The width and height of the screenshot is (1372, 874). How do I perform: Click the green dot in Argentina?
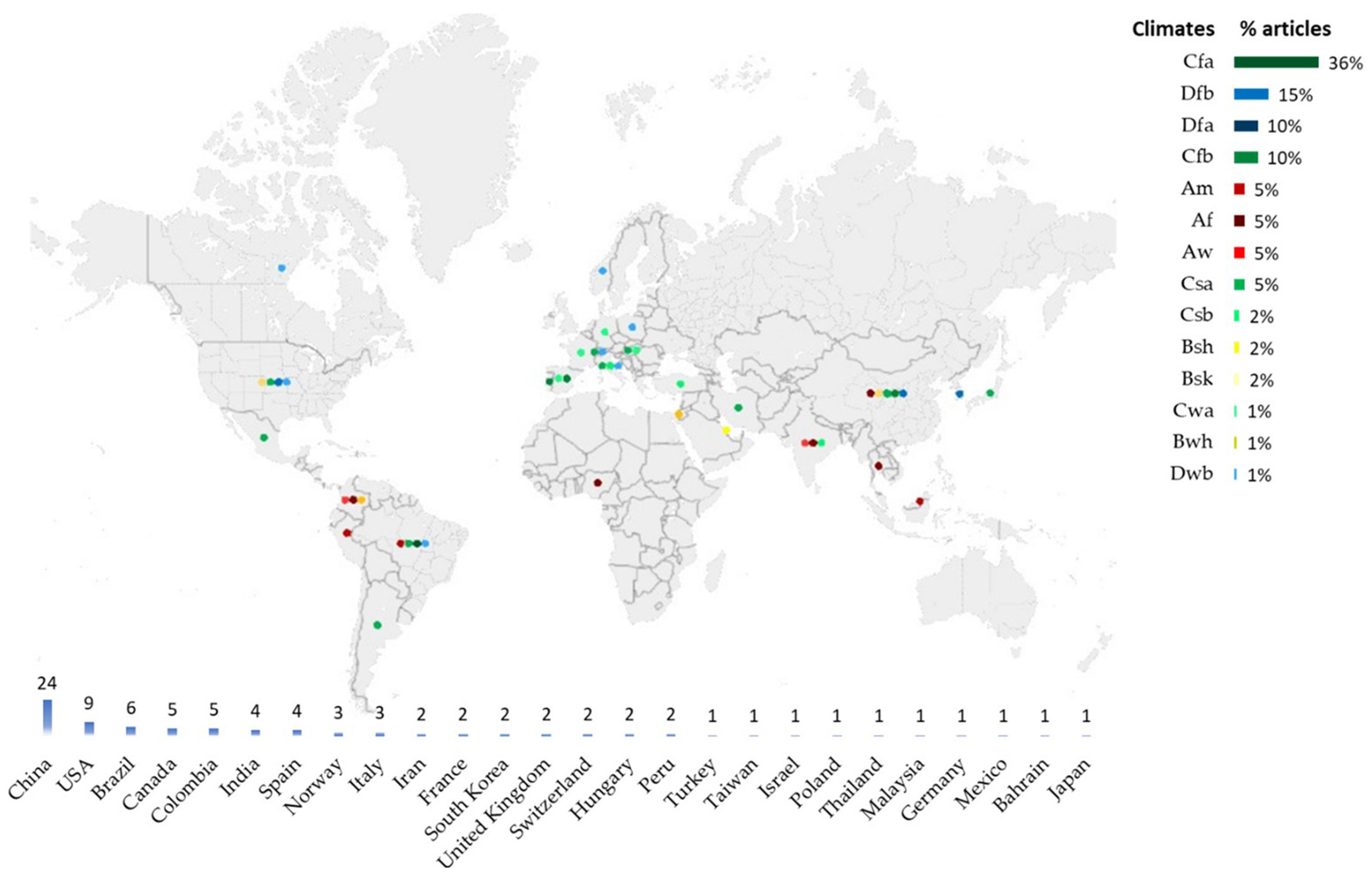(376, 625)
